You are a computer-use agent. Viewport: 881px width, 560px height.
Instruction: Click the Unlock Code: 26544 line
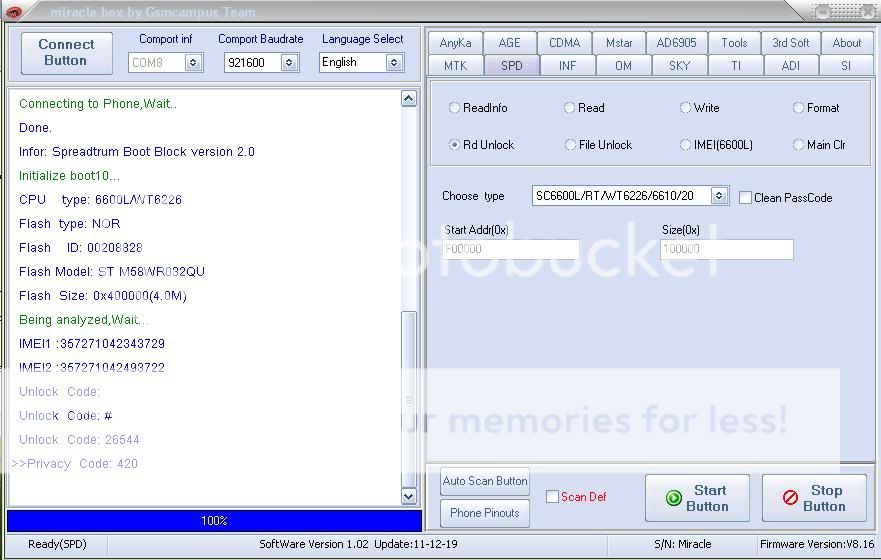click(79, 439)
